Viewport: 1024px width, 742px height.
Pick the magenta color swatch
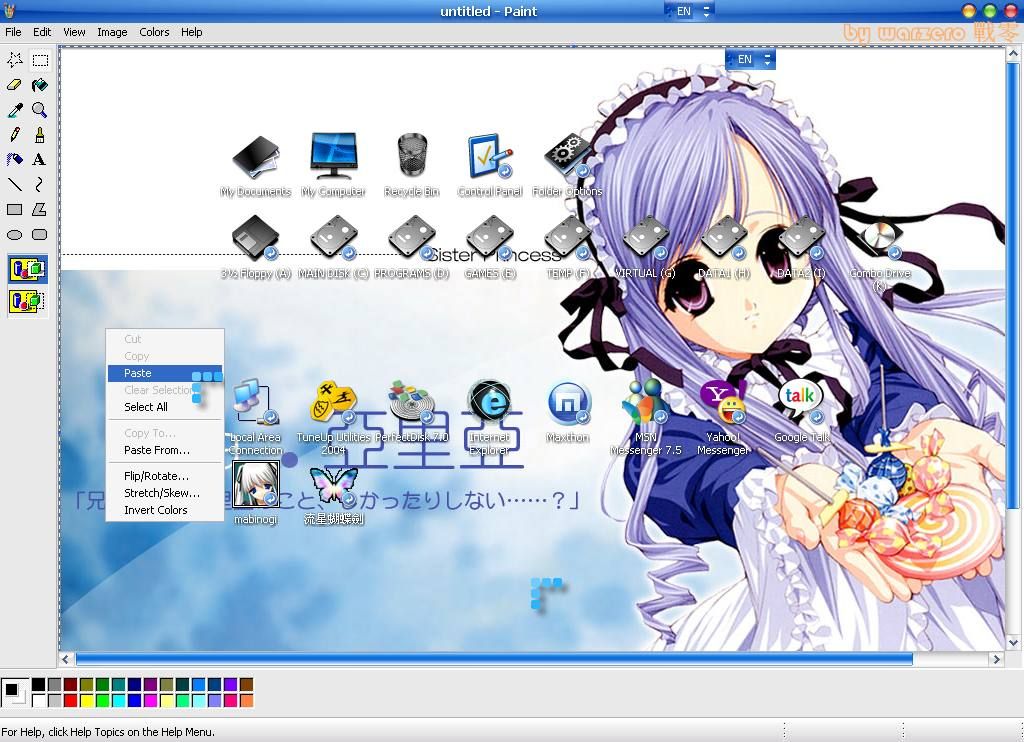click(x=150, y=701)
